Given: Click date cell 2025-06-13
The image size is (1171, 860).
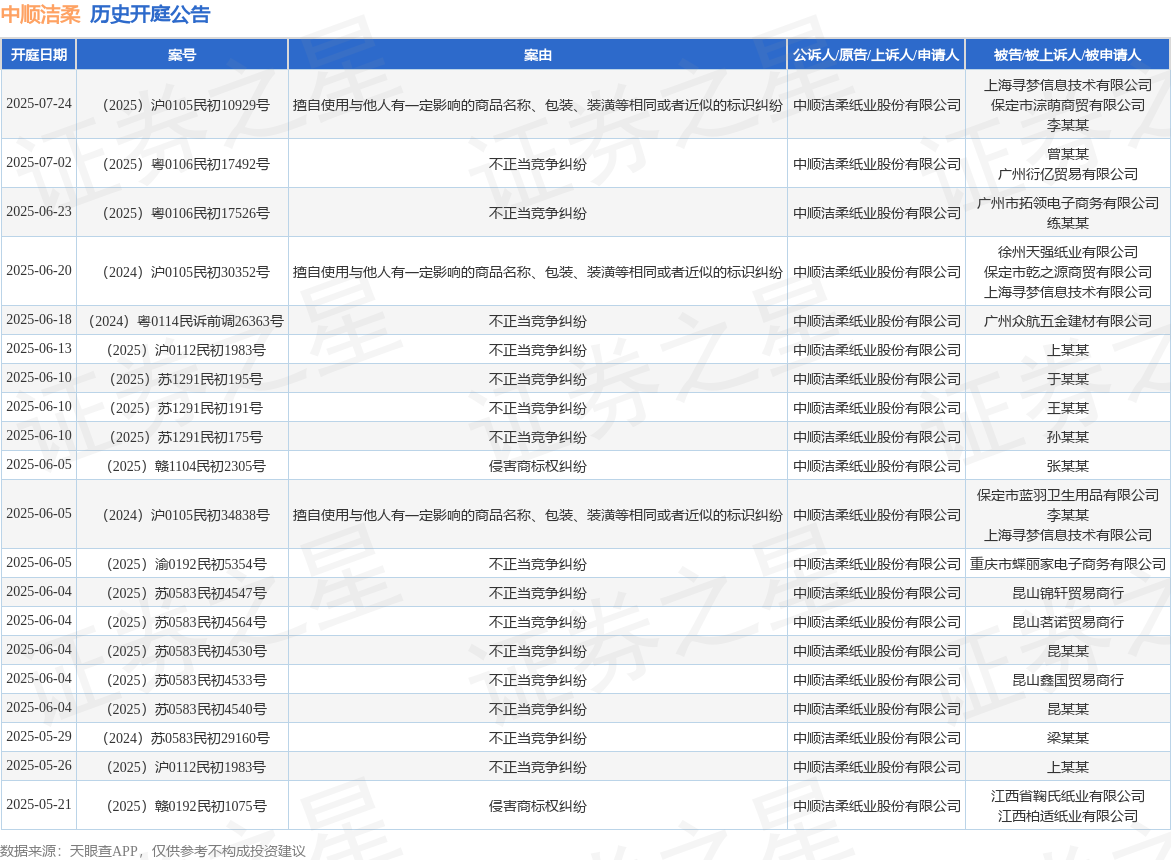Looking at the screenshot, I should click(x=39, y=349).
